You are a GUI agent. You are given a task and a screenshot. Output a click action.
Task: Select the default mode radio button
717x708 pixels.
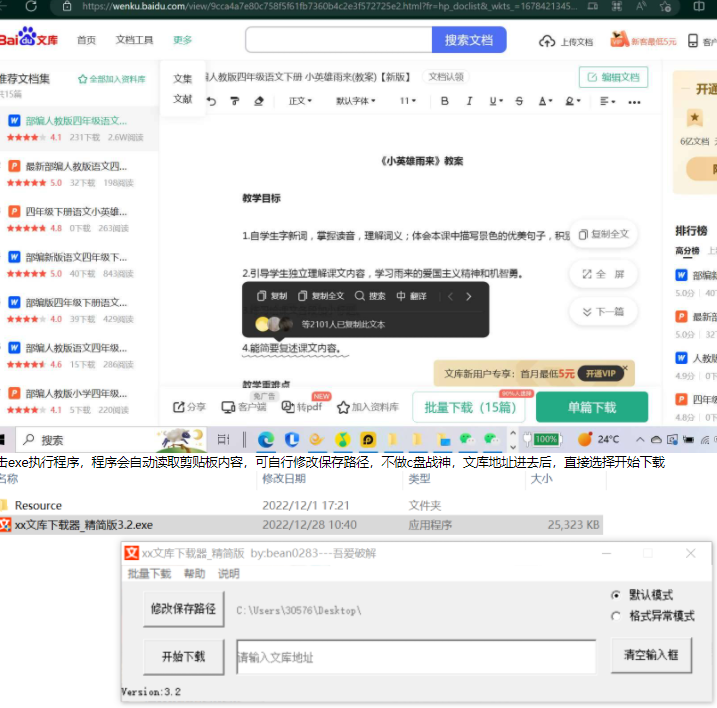point(615,595)
